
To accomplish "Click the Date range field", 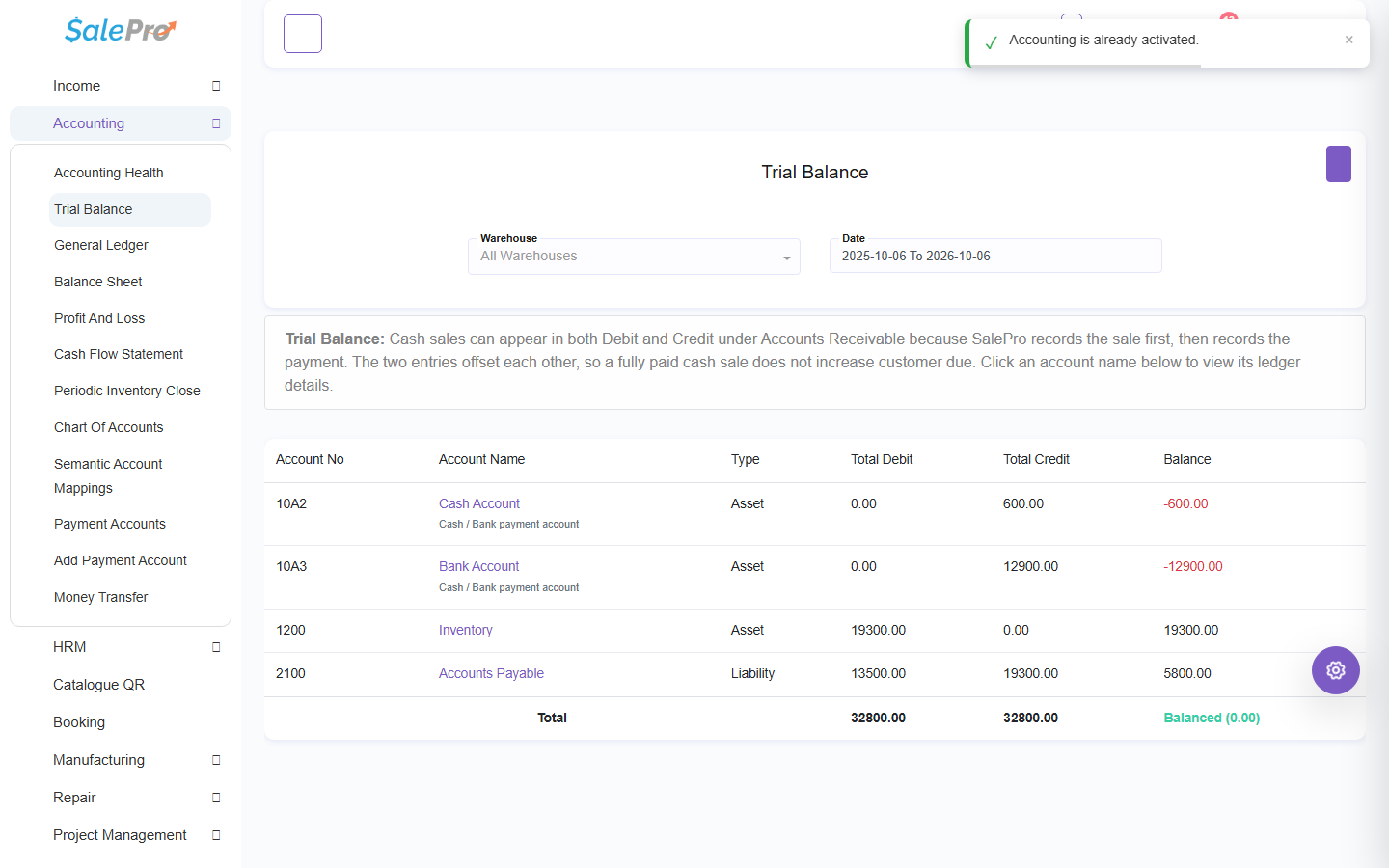I will 995,256.
